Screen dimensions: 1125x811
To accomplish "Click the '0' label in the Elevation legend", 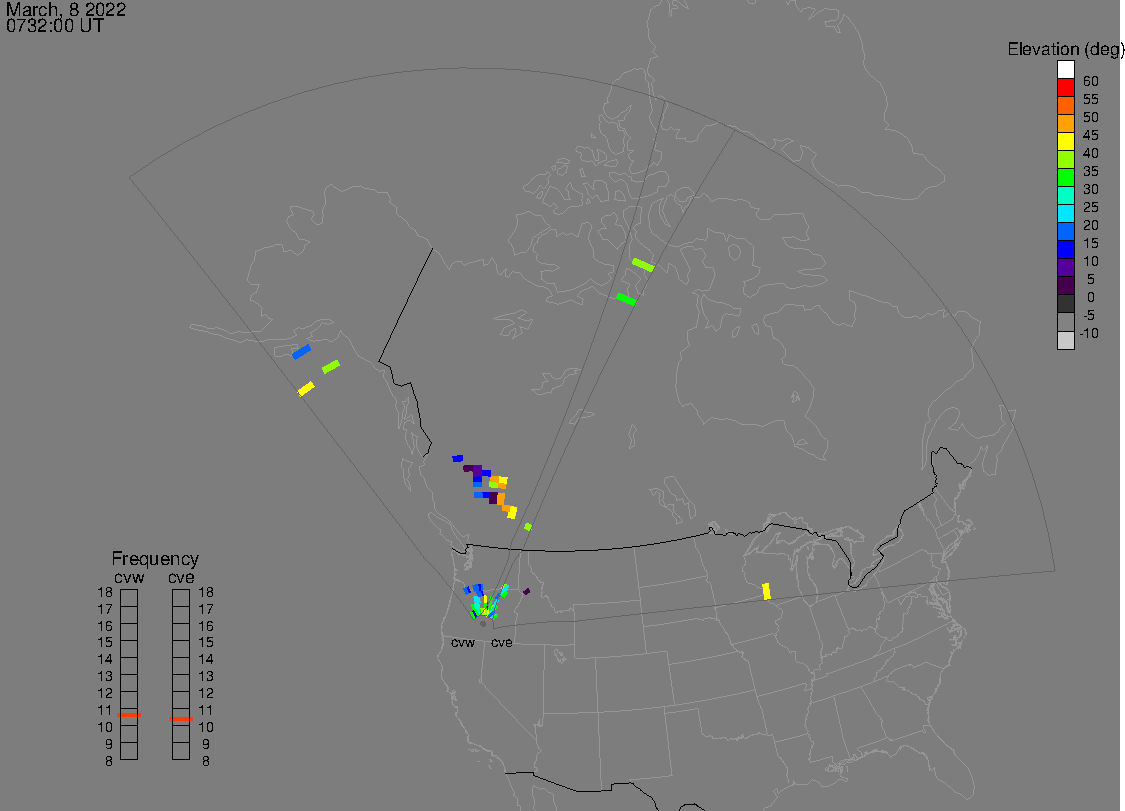I will point(1091,297).
